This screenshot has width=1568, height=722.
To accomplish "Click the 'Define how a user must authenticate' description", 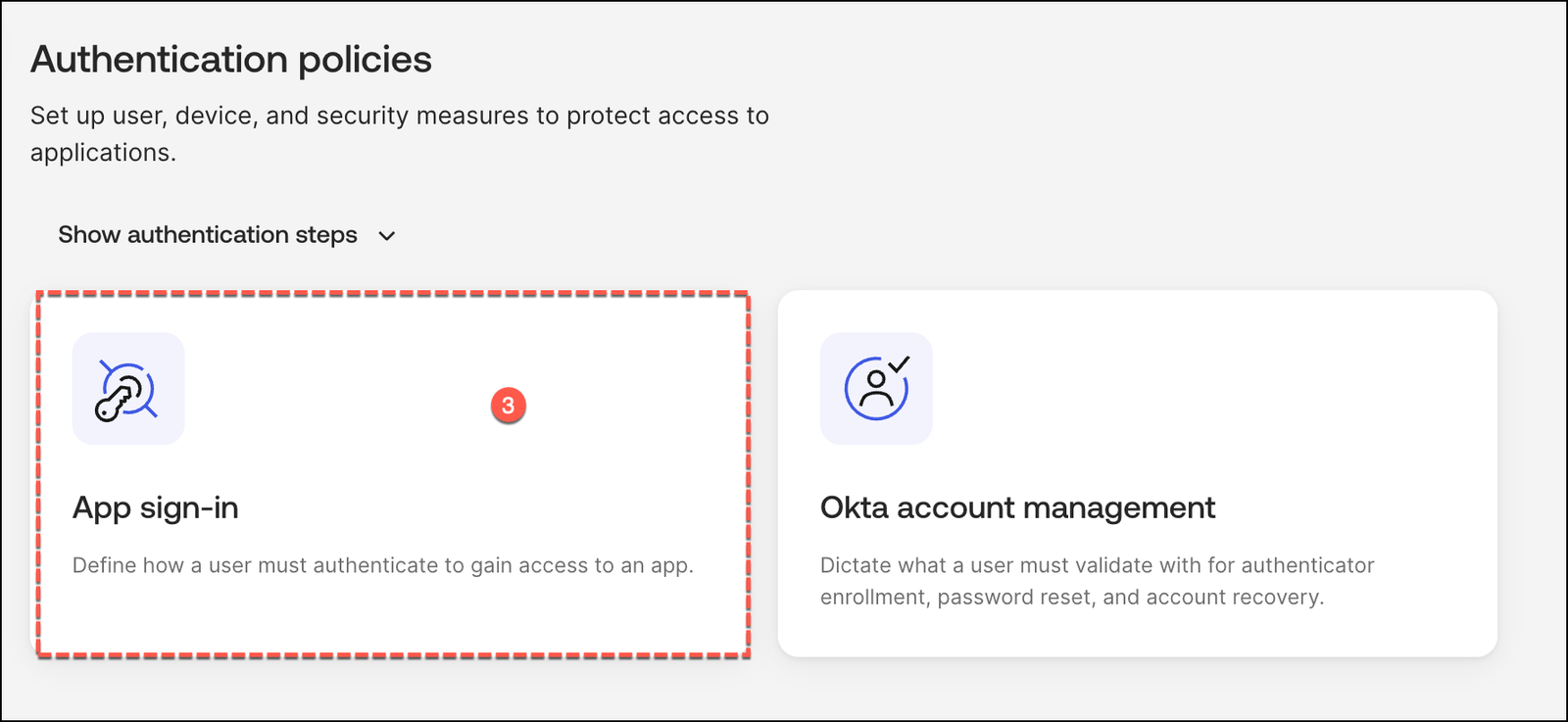I will point(382,565).
